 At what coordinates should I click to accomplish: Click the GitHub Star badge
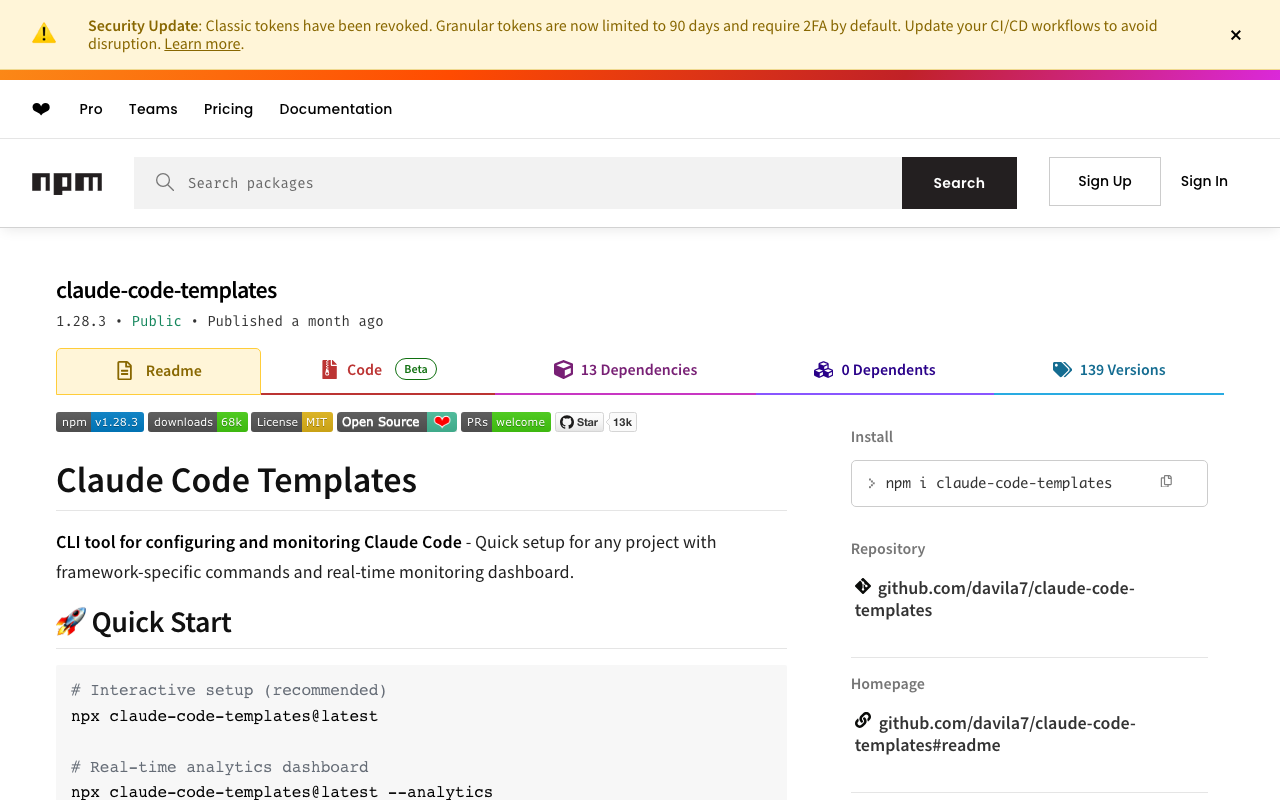(579, 422)
